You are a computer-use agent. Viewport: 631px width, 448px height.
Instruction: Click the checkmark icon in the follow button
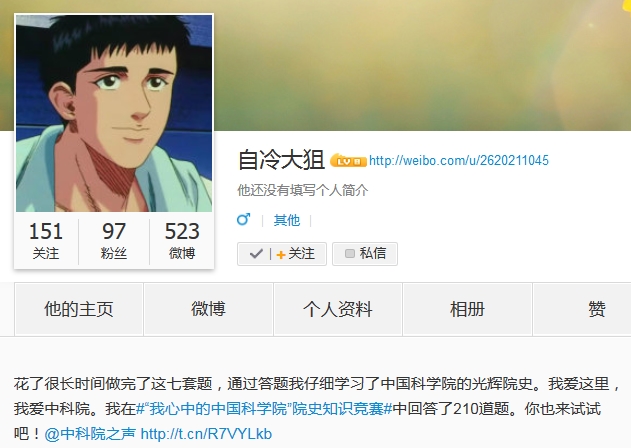click(x=256, y=254)
